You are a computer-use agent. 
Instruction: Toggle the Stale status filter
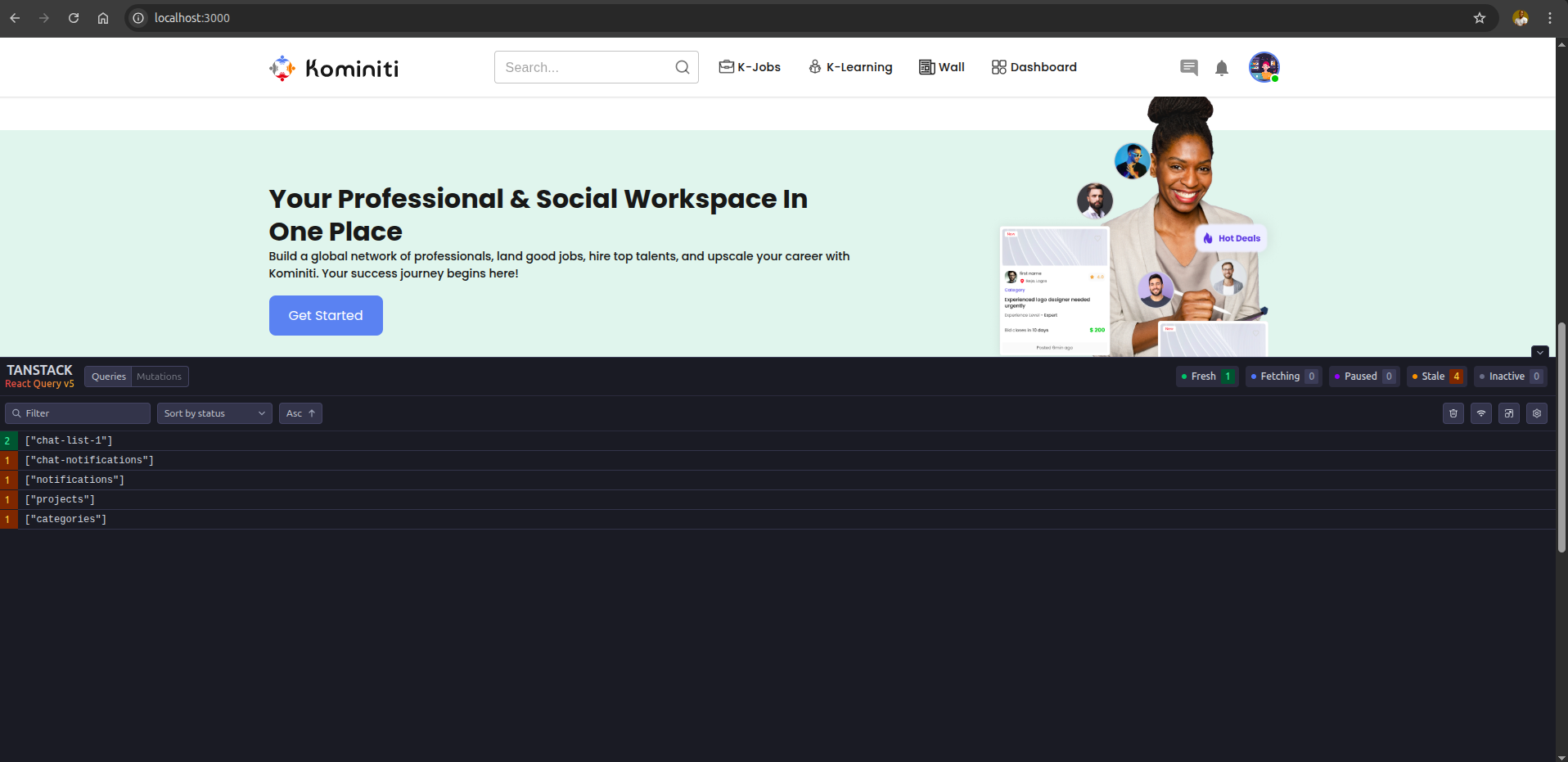click(1436, 376)
